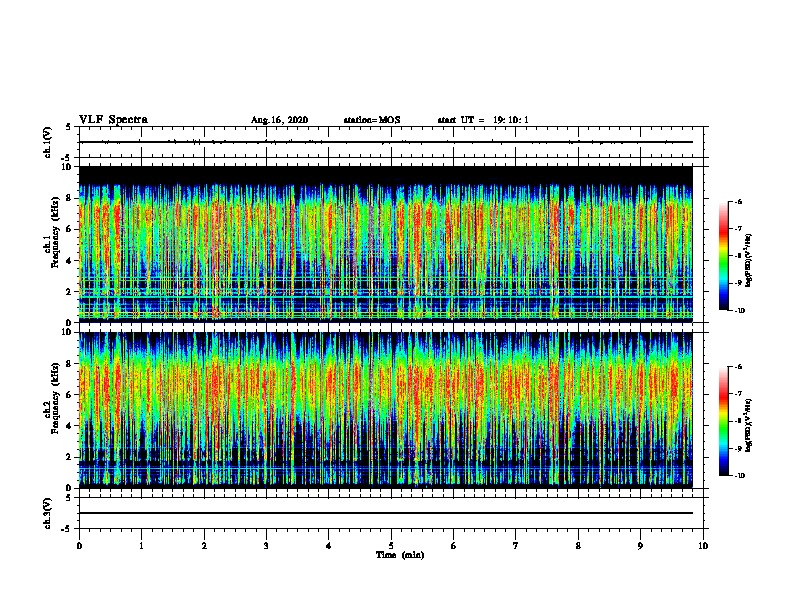The width and height of the screenshot is (792, 612).
Task: Click the ch.2 spectrogram panel
Action: tap(386, 410)
